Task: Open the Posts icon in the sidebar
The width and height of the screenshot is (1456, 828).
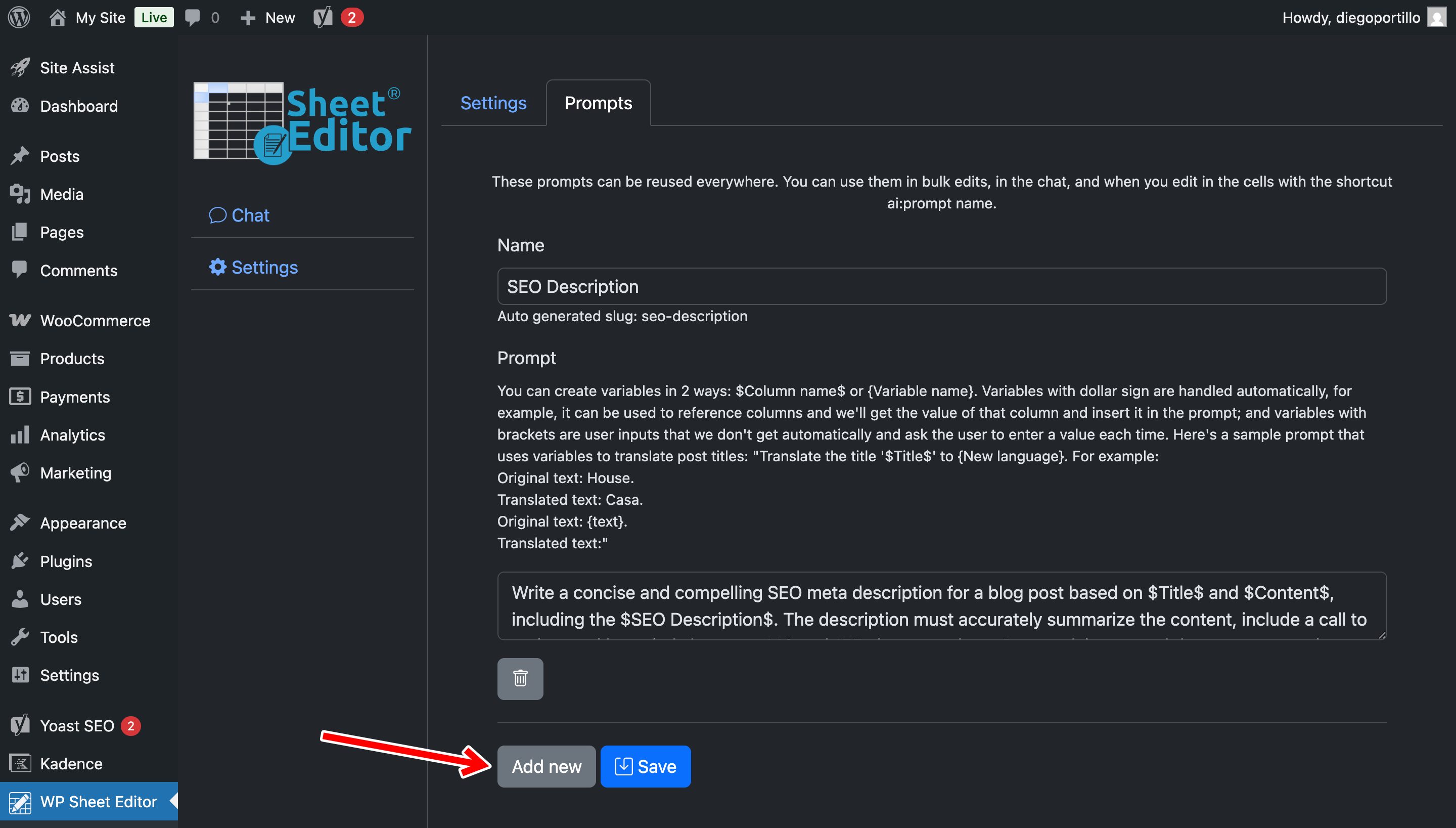Action: 20,155
